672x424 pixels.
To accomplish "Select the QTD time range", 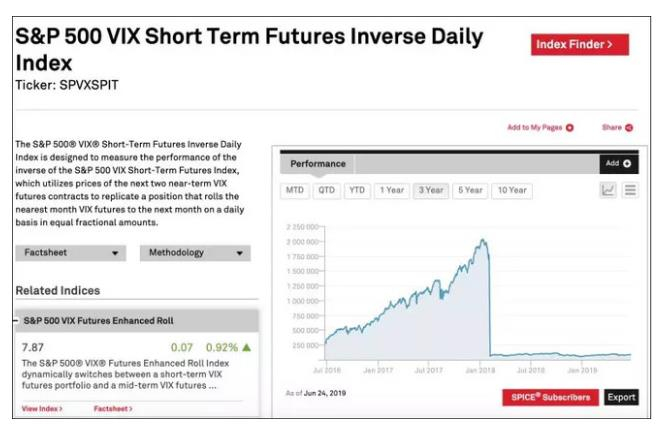I will 326,190.
